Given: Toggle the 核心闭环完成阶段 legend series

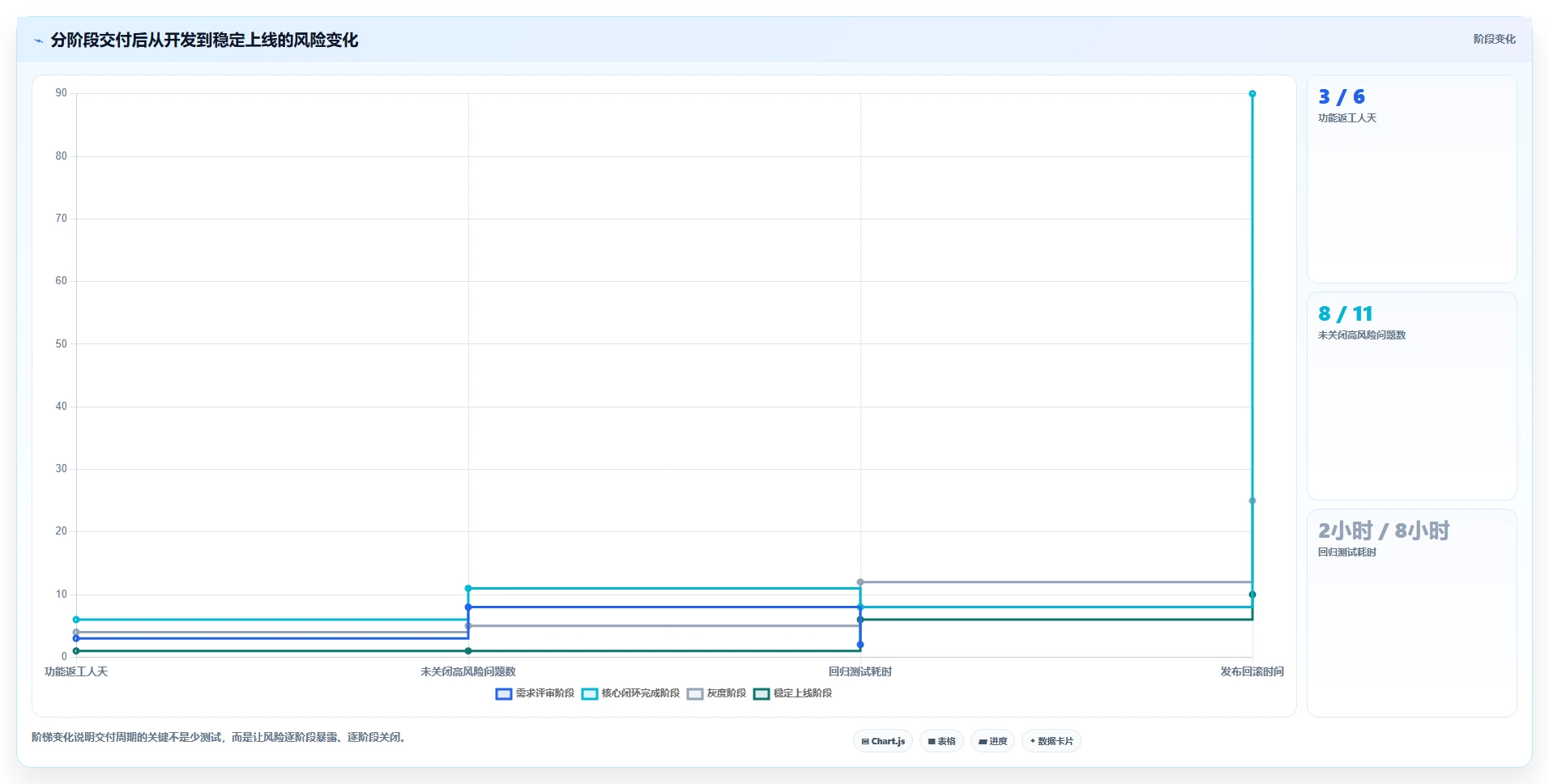Looking at the screenshot, I should [x=630, y=693].
